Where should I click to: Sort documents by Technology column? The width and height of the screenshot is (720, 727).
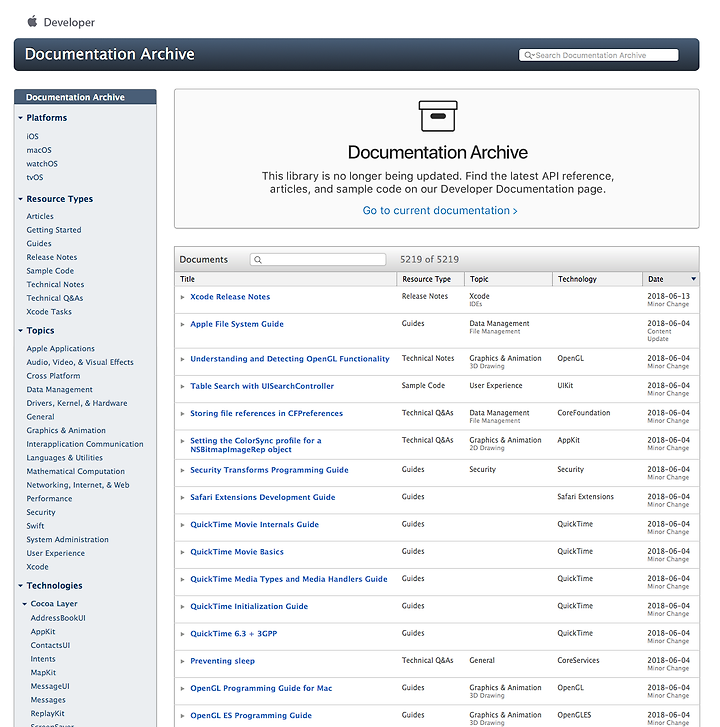[598, 279]
